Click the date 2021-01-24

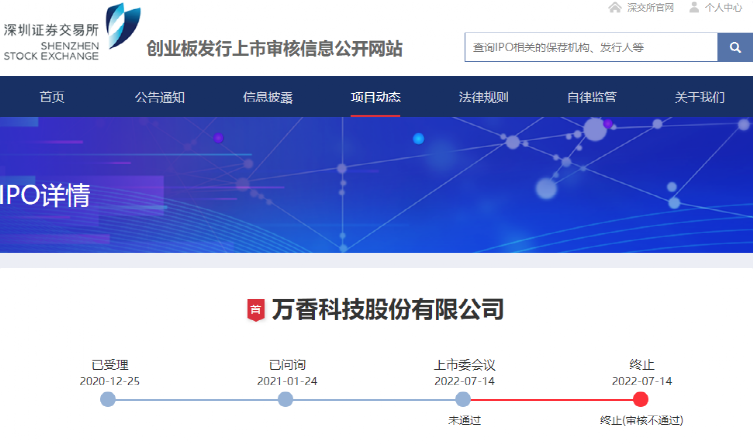point(287,381)
